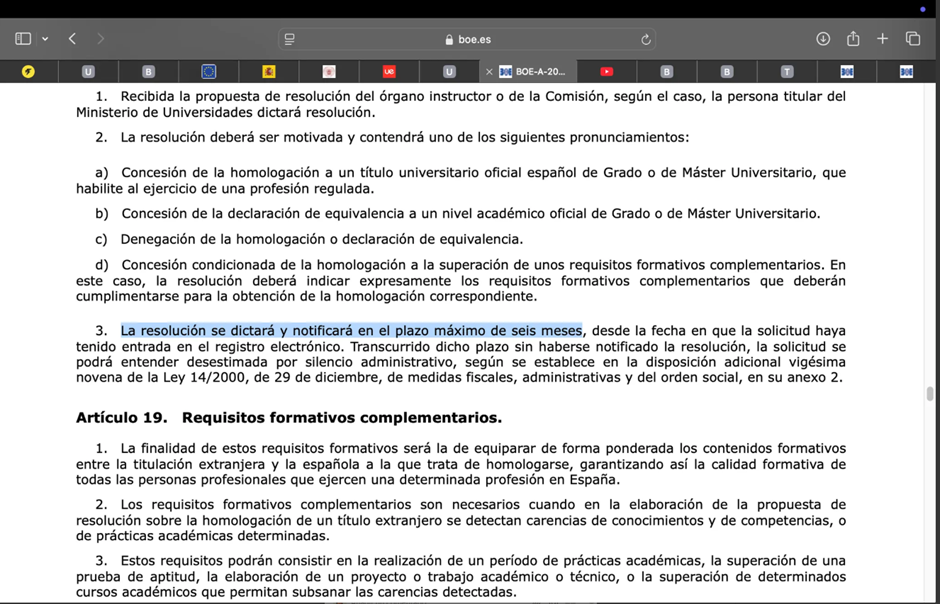The width and height of the screenshot is (940, 604).
Task: Switch to the red 'ue' tab
Action: (389, 72)
